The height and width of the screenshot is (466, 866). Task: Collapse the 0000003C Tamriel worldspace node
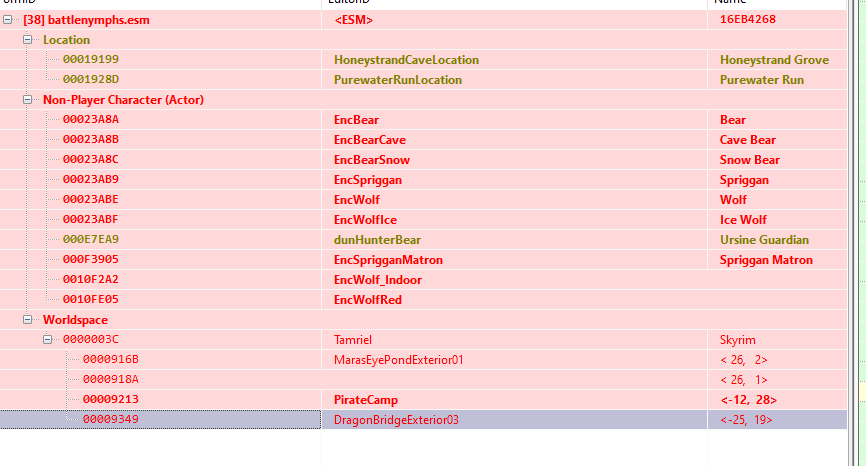47,340
